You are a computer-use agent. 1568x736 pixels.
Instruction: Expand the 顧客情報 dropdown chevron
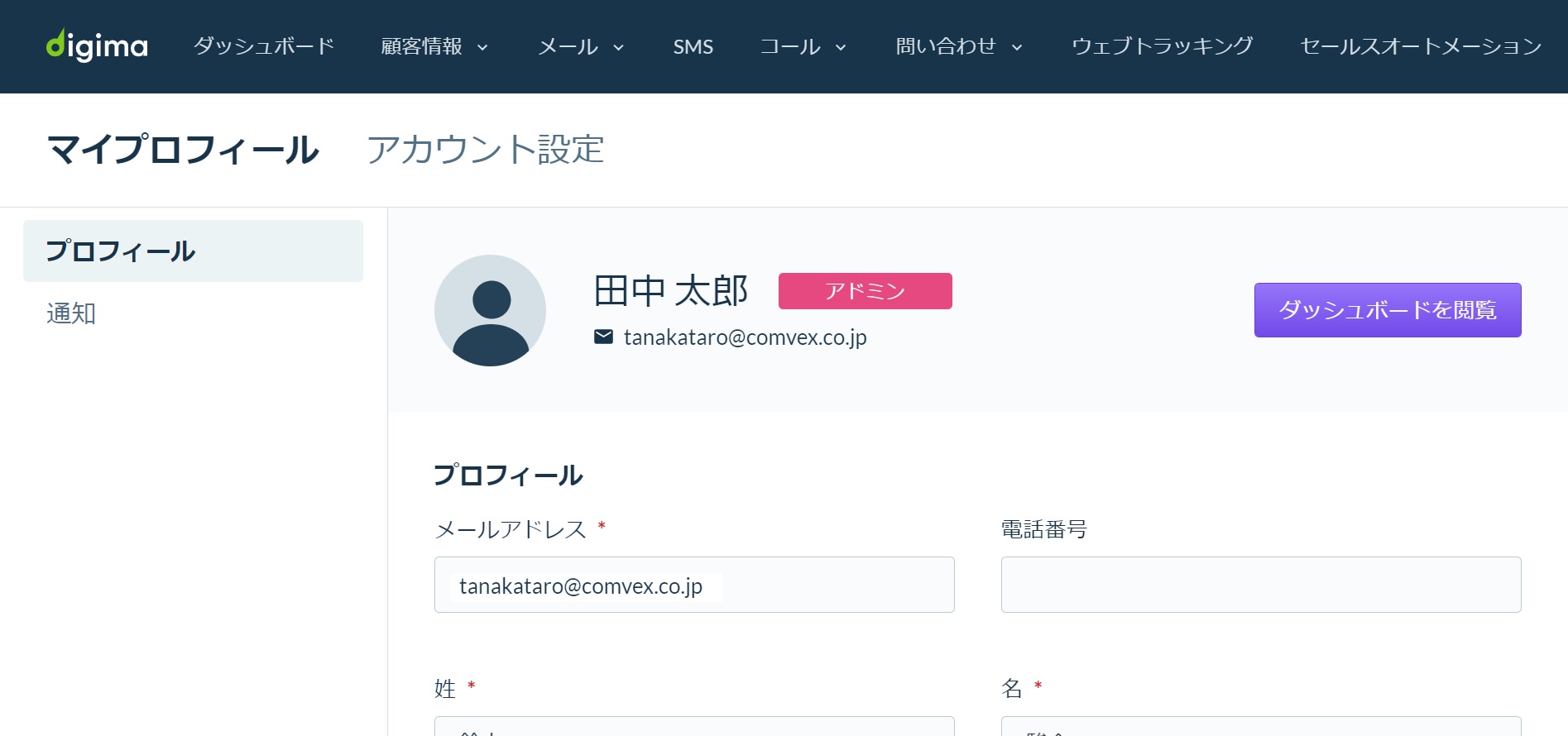pyautogui.click(x=482, y=47)
